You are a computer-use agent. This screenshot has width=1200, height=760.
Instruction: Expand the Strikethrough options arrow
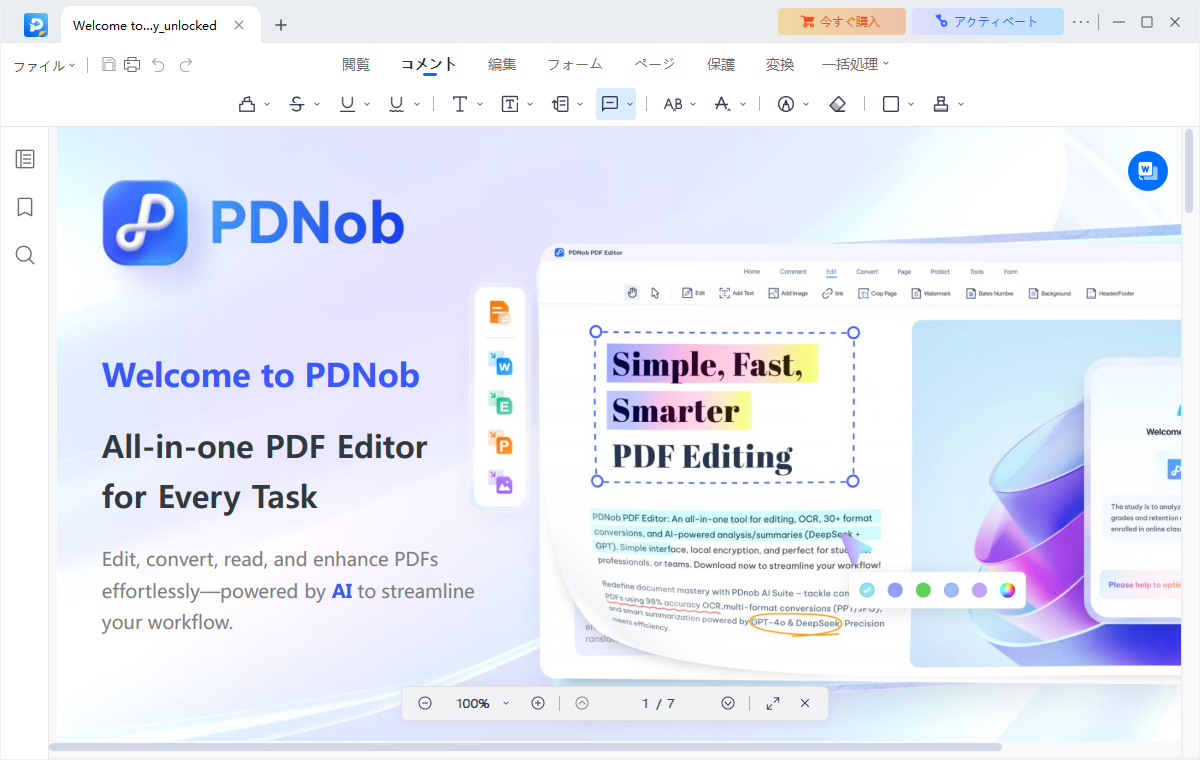(318, 104)
